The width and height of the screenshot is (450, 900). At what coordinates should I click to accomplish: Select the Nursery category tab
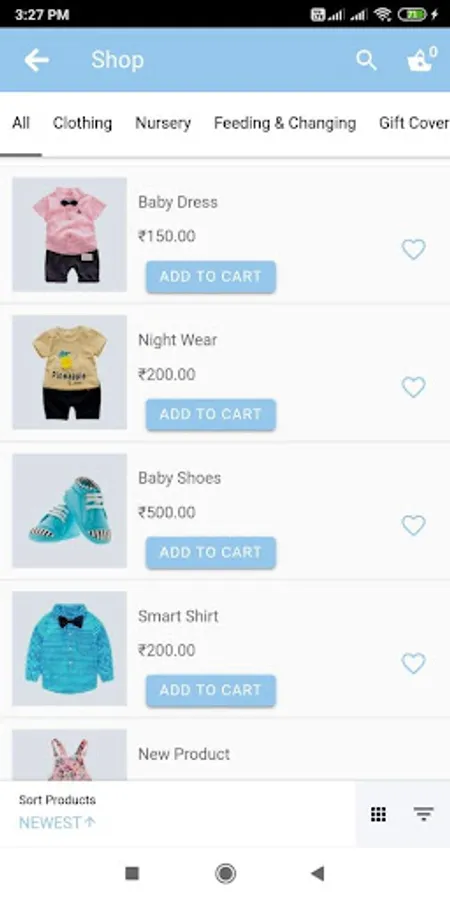(x=163, y=123)
